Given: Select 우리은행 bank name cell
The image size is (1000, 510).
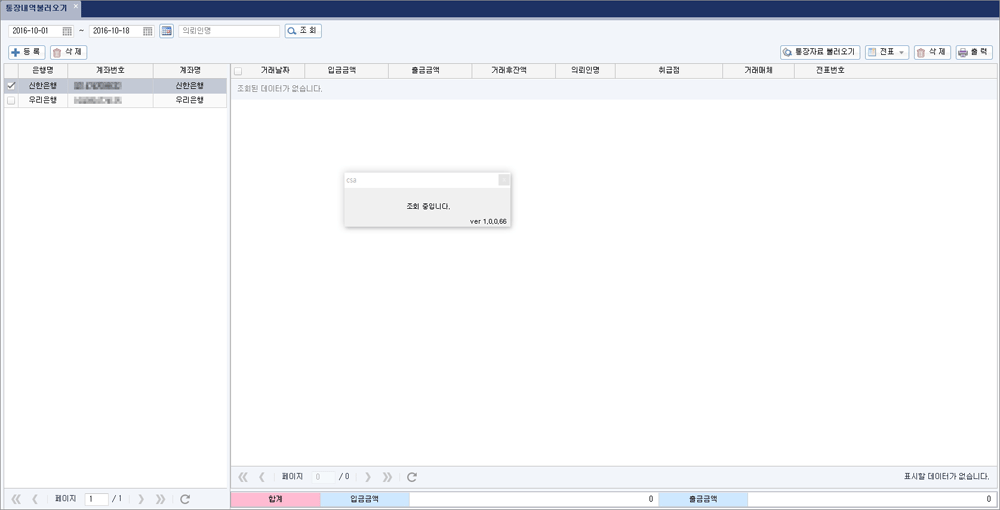Looking at the screenshot, I should coord(43,101).
